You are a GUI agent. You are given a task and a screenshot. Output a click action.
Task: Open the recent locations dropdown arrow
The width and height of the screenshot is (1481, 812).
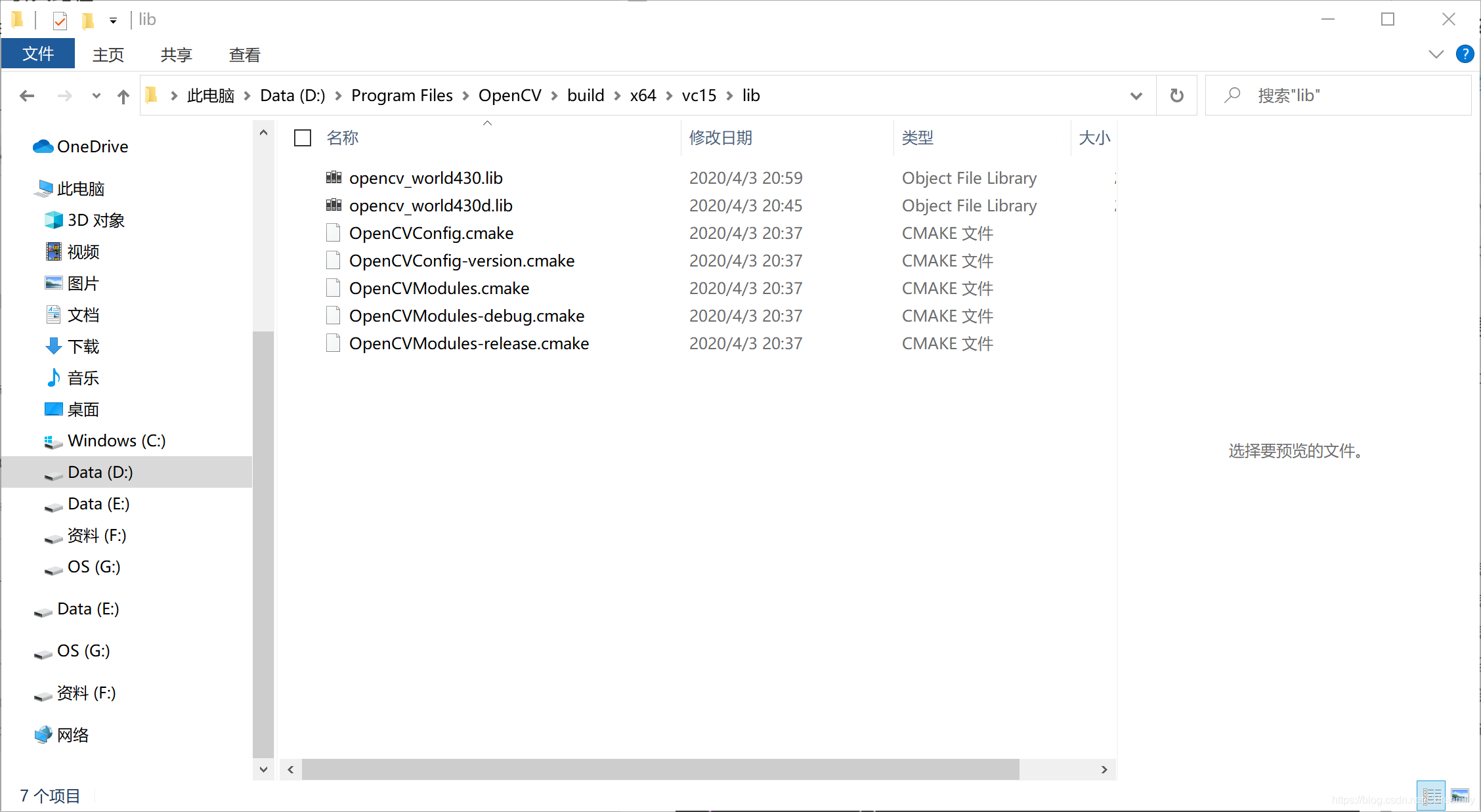point(97,96)
